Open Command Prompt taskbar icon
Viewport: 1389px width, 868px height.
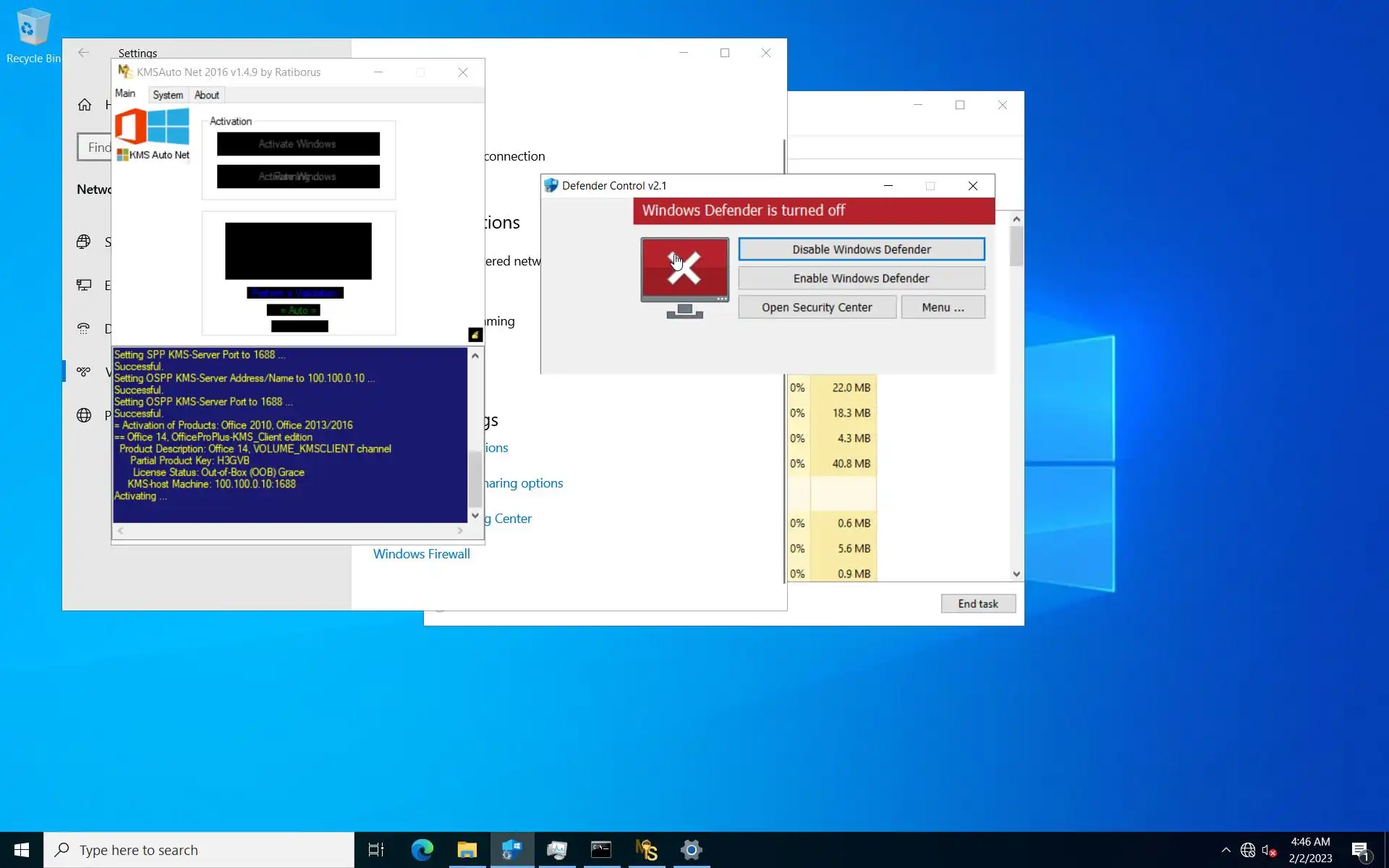(601, 850)
